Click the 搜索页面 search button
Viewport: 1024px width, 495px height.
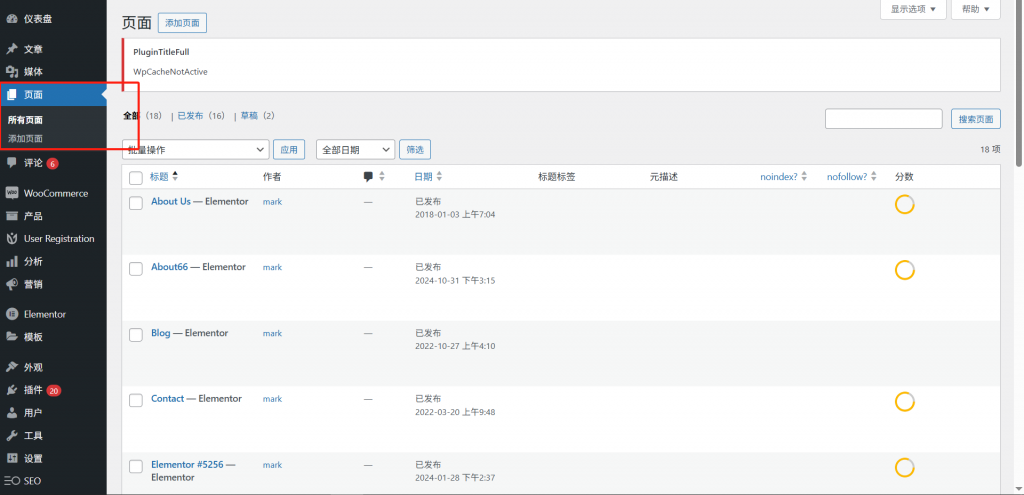click(x=976, y=119)
